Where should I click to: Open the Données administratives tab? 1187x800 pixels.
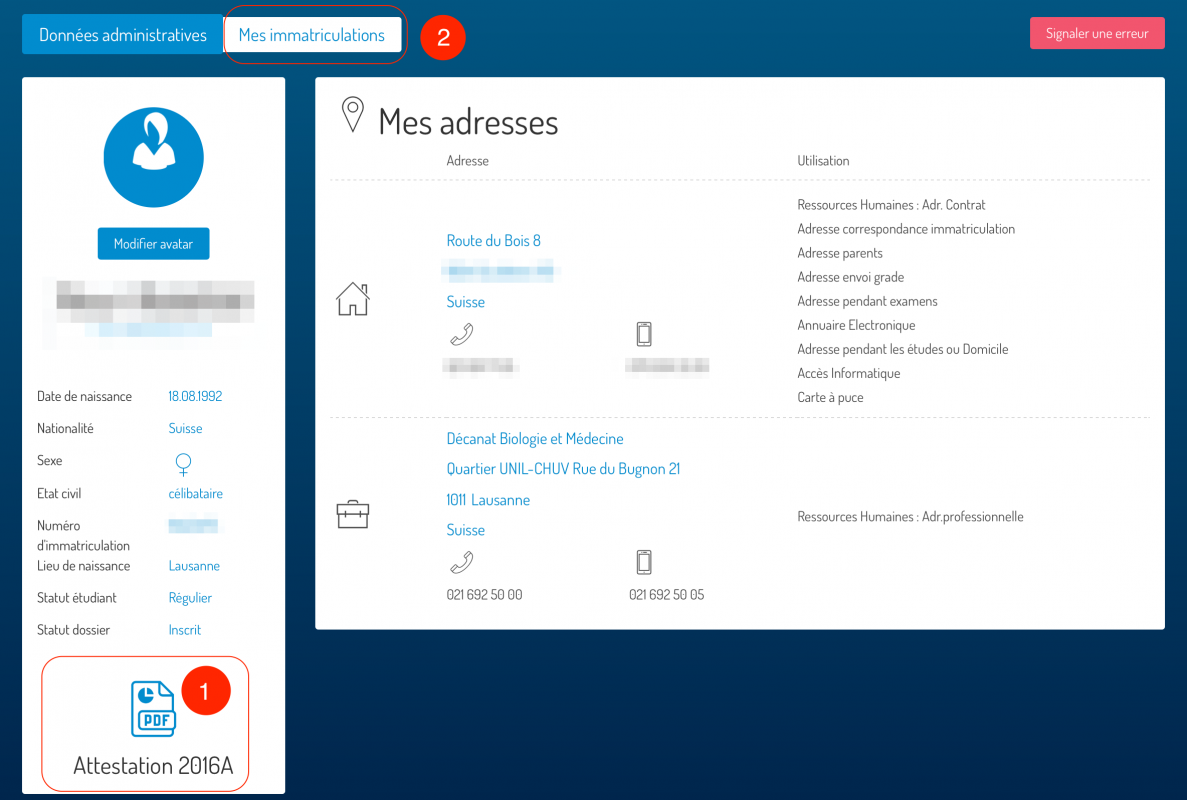[x=123, y=35]
